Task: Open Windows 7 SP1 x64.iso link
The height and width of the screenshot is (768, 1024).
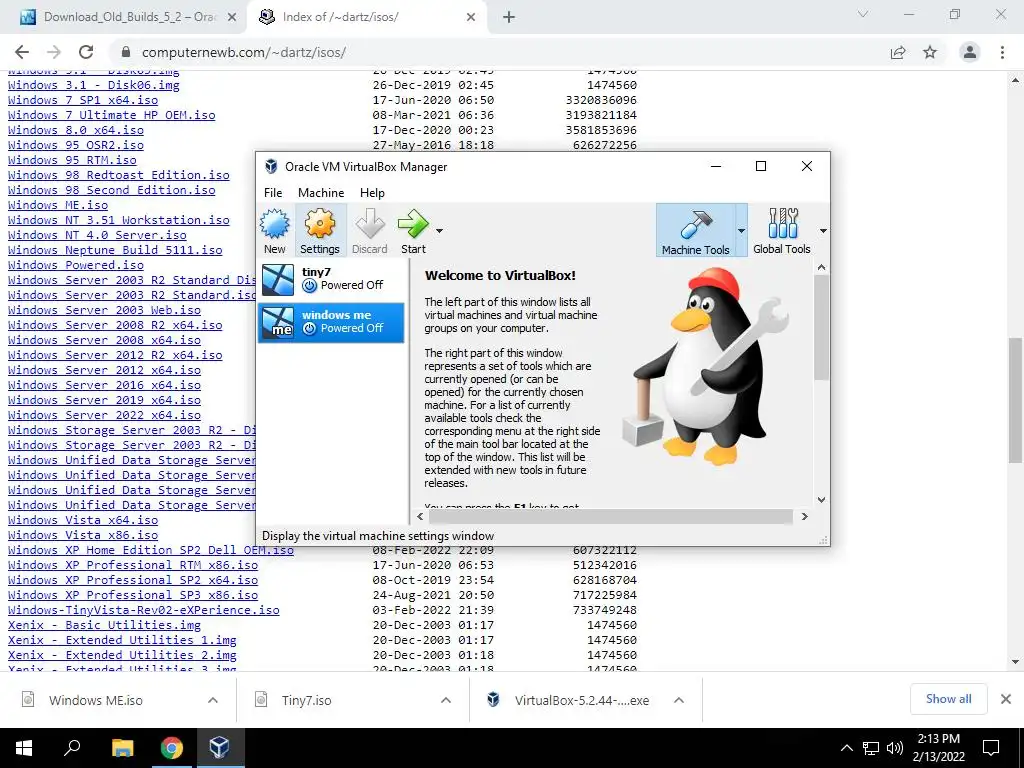Action: [83, 100]
